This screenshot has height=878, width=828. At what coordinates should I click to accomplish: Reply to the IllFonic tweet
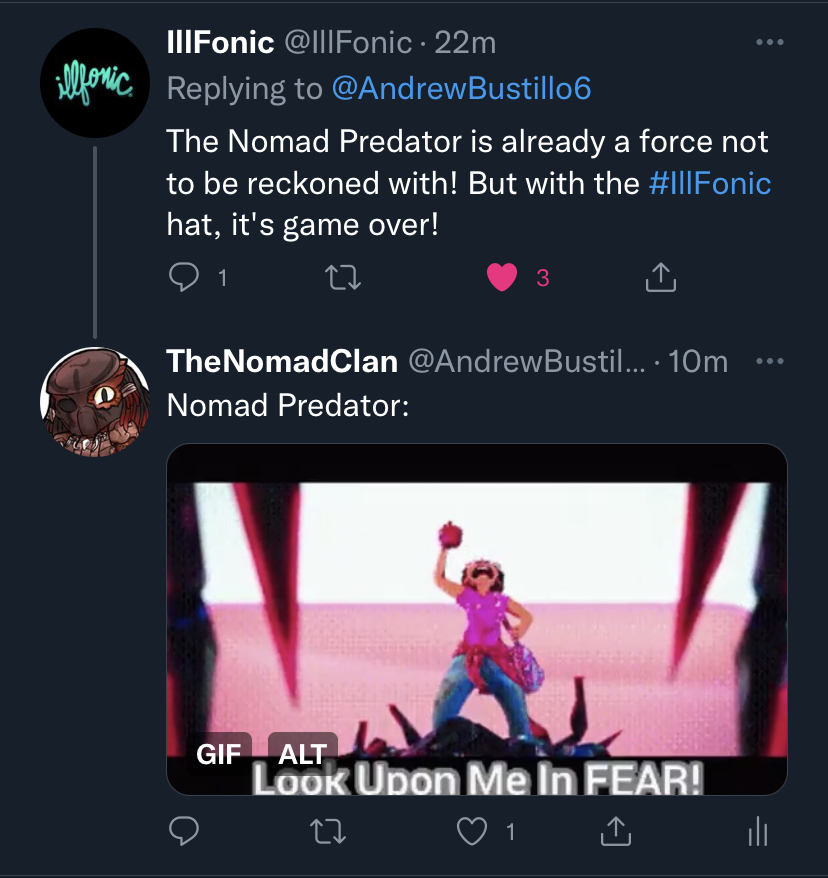(184, 278)
